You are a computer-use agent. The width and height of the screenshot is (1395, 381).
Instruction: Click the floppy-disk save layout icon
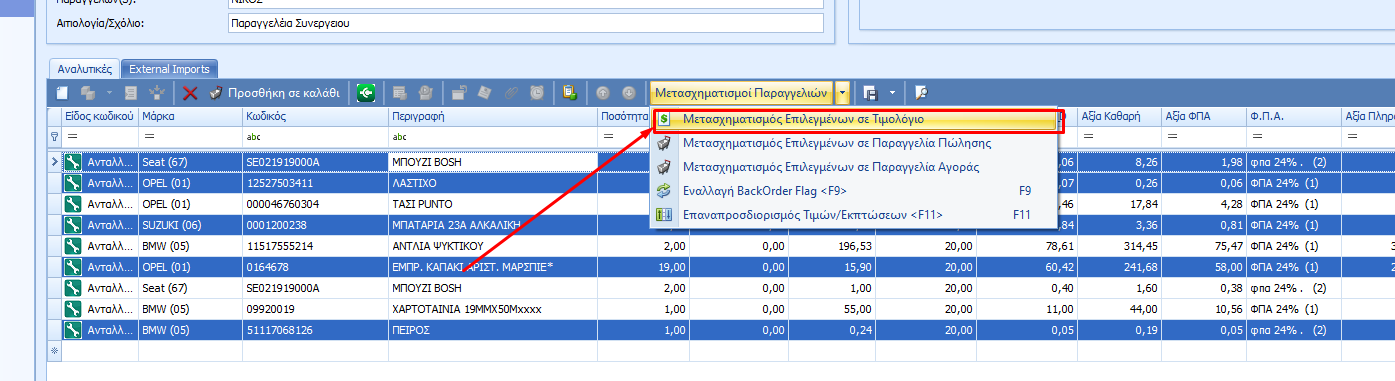(x=870, y=93)
